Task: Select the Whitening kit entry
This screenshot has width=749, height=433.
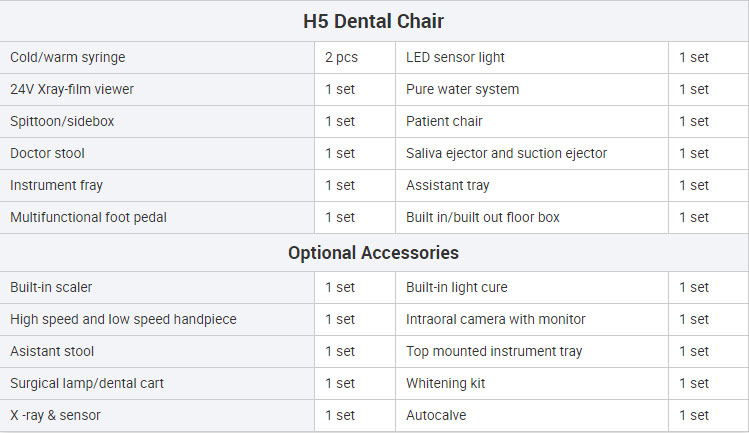Action: click(445, 383)
